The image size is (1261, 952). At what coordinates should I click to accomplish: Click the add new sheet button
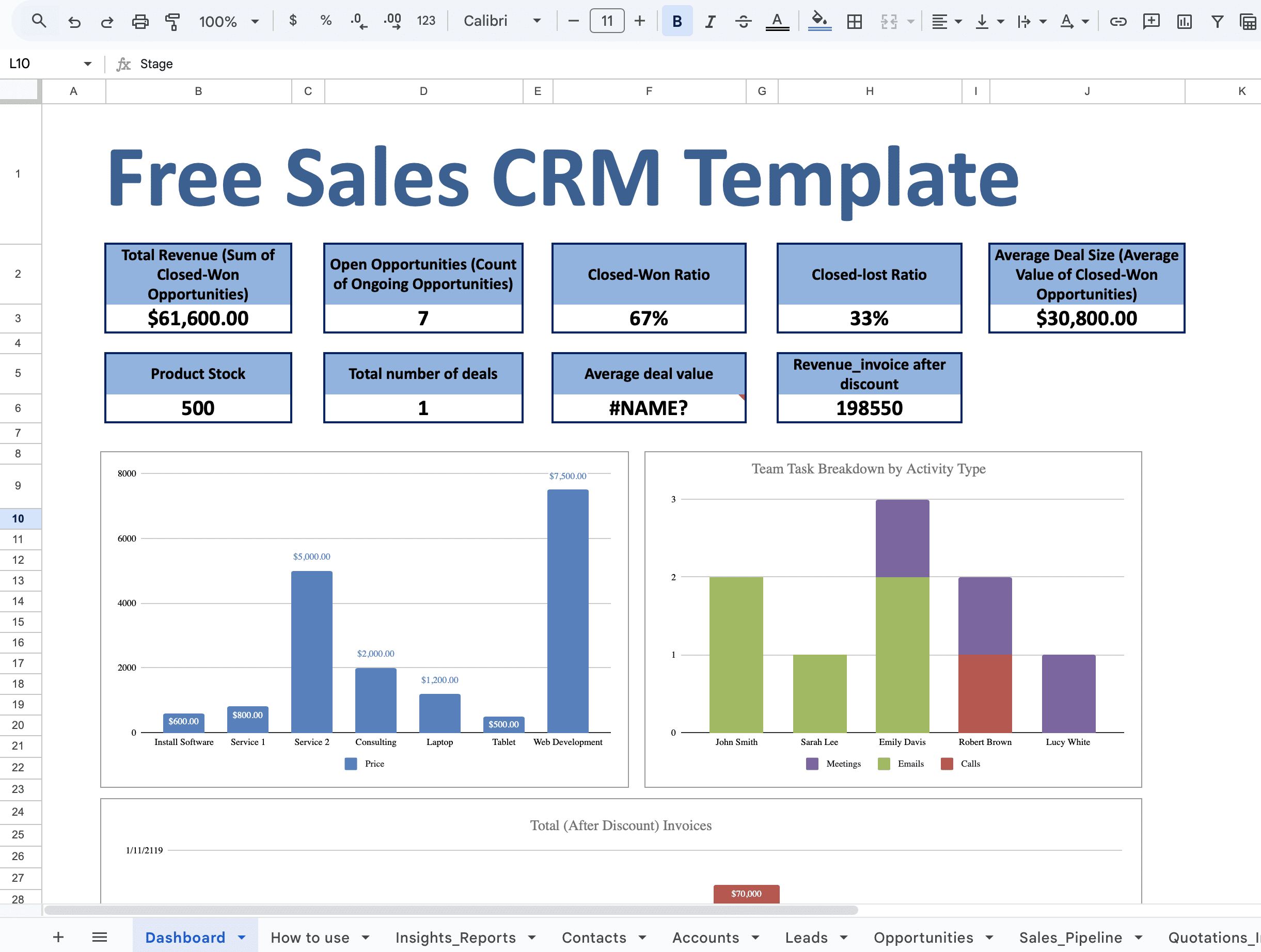pyautogui.click(x=58, y=937)
